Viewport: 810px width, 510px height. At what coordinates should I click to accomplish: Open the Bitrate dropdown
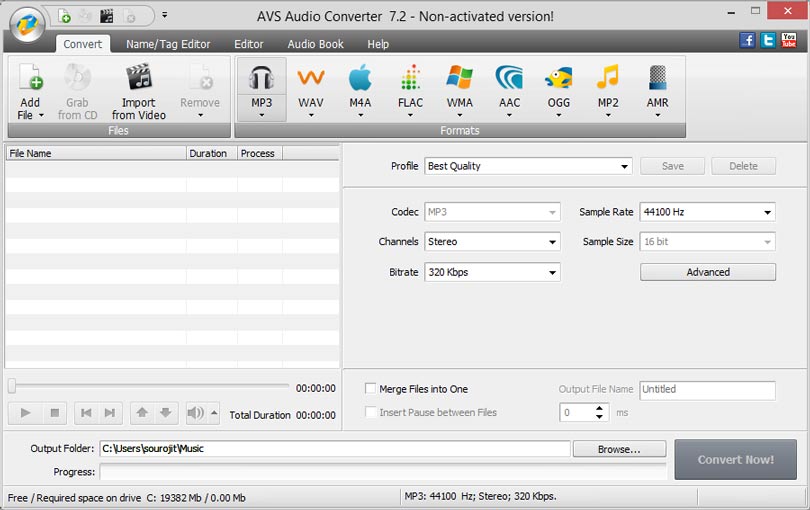pyautogui.click(x=492, y=272)
